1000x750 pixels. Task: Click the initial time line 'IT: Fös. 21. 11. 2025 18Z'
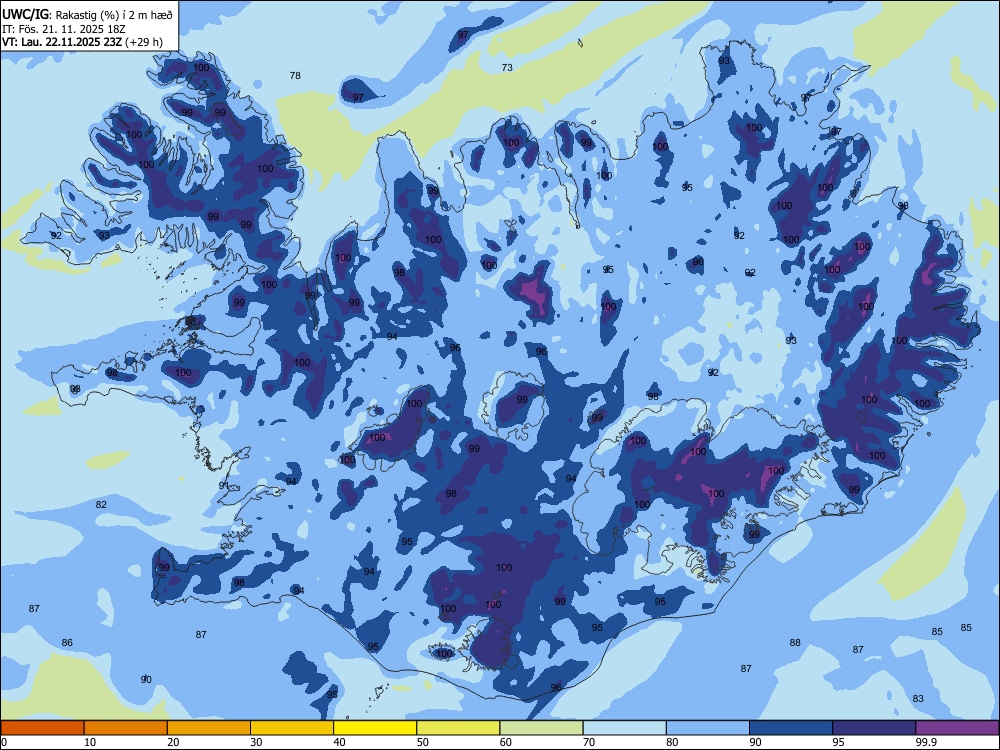click(x=64, y=29)
